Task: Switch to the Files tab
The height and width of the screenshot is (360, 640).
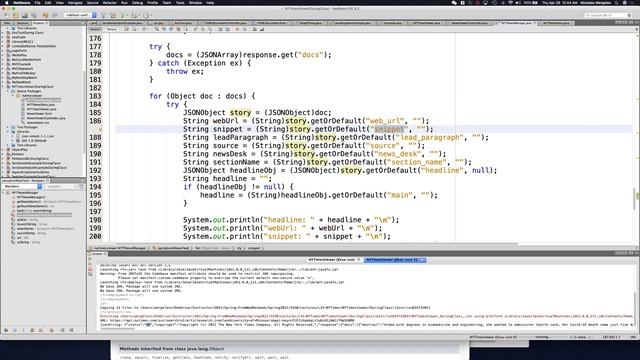Action: click(x=7, y=23)
